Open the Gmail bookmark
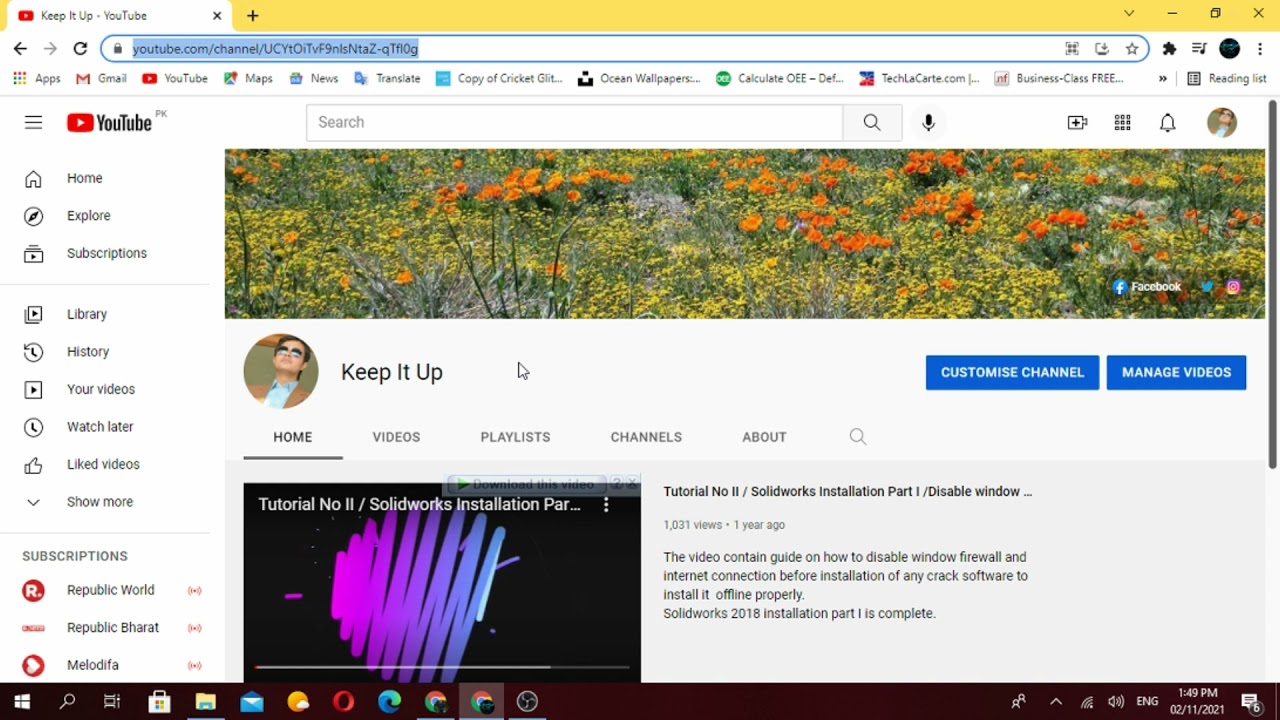This screenshot has height=720, width=1280. (x=101, y=78)
